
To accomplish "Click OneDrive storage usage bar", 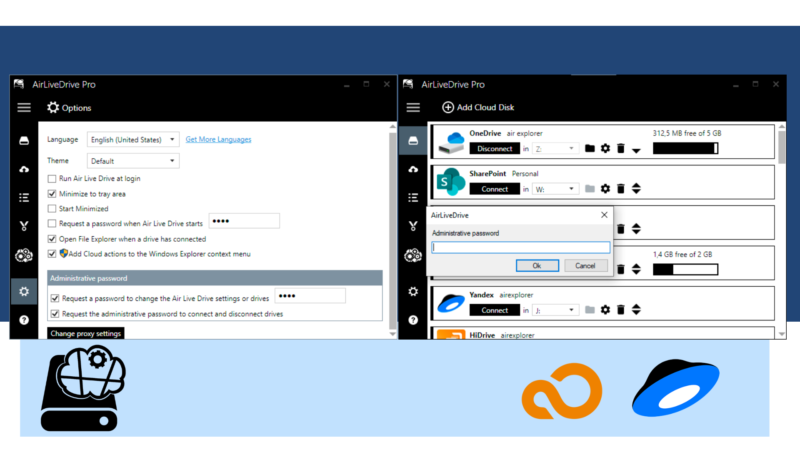I will tap(685, 148).
